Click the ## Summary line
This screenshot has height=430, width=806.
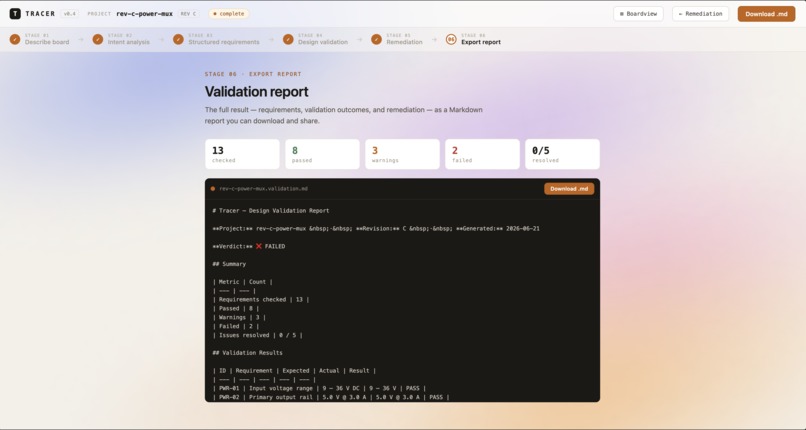pos(229,264)
